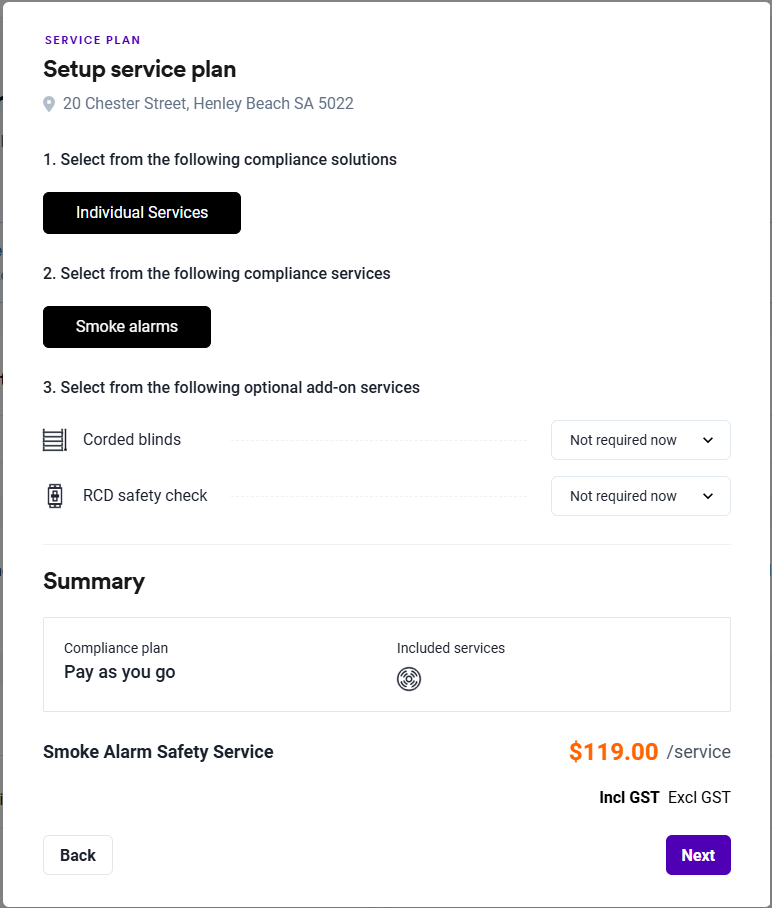Screen dimensions: 772x908
Task: Click the $119.00 service price
Action: tap(613, 752)
